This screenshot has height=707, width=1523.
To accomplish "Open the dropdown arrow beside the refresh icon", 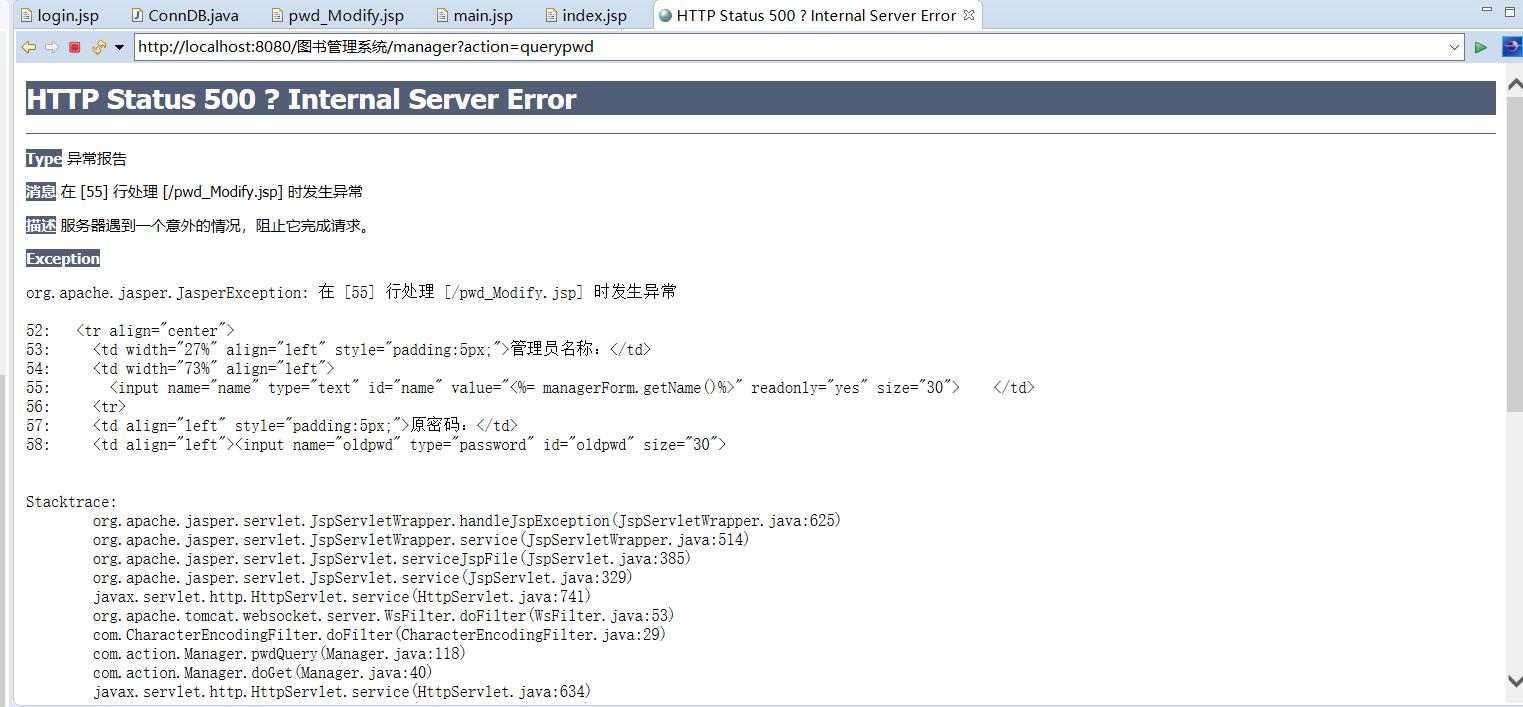I will (119, 47).
